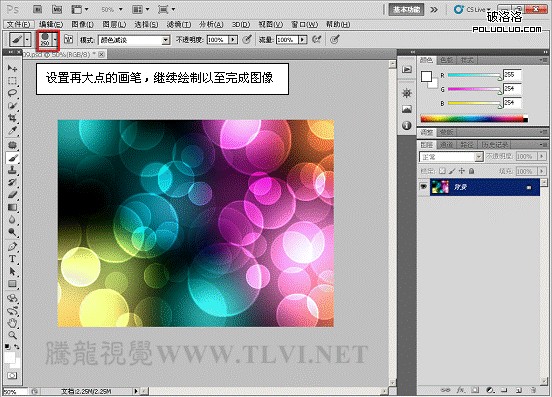
Task: Select the Pen tool
Action: coord(12,246)
